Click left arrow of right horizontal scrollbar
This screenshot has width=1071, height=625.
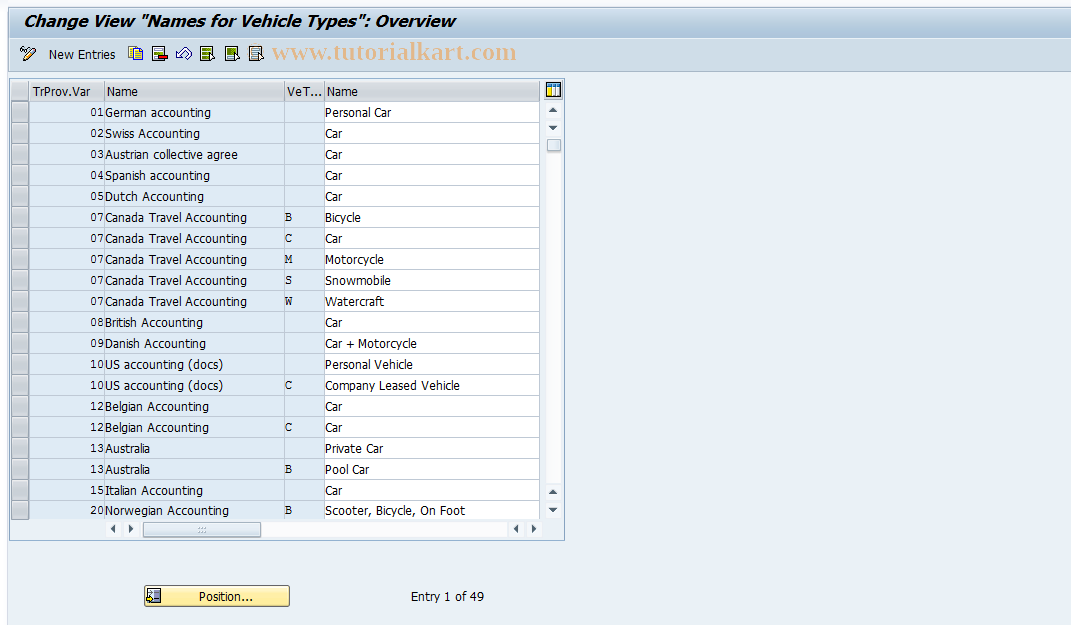point(516,529)
